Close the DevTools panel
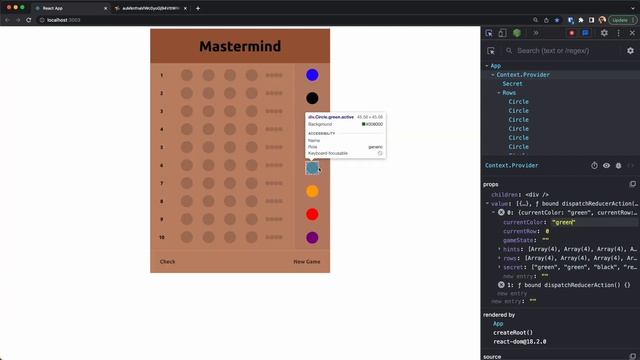The width and height of the screenshot is (640, 360). pyautogui.click(x=632, y=33)
